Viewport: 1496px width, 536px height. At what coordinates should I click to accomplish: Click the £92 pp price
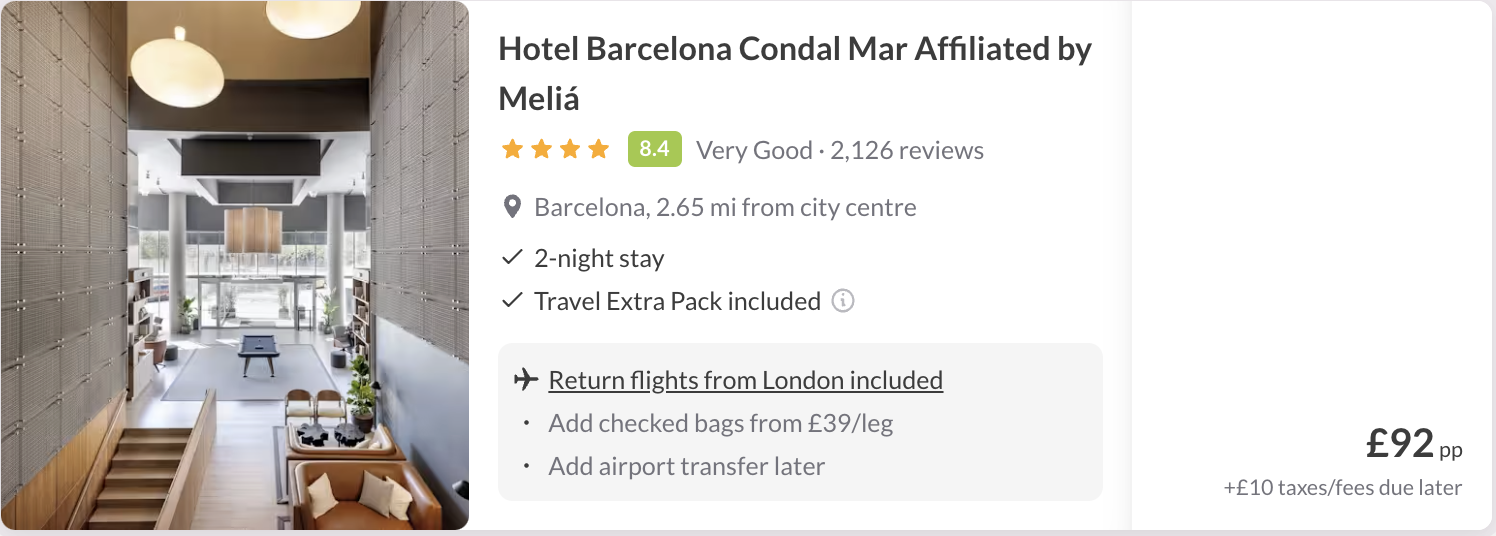tap(1413, 444)
